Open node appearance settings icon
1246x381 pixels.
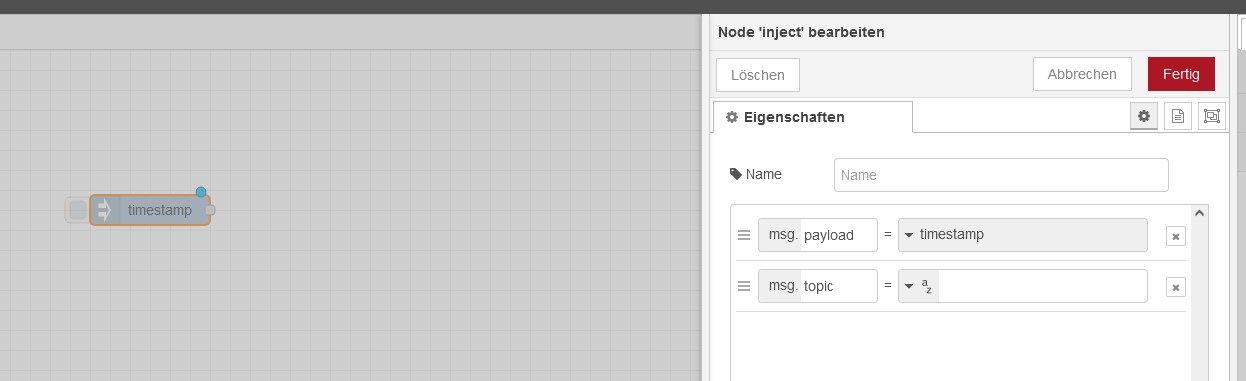[x=1212, y=116]
